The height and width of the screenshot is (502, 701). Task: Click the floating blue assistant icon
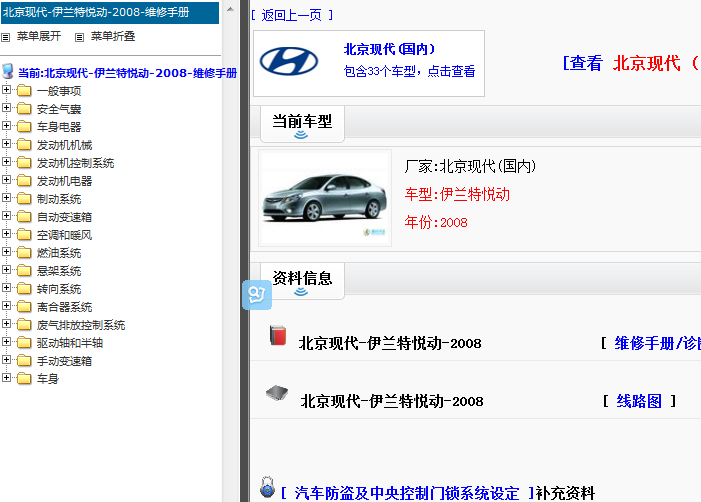click(257, 295)
